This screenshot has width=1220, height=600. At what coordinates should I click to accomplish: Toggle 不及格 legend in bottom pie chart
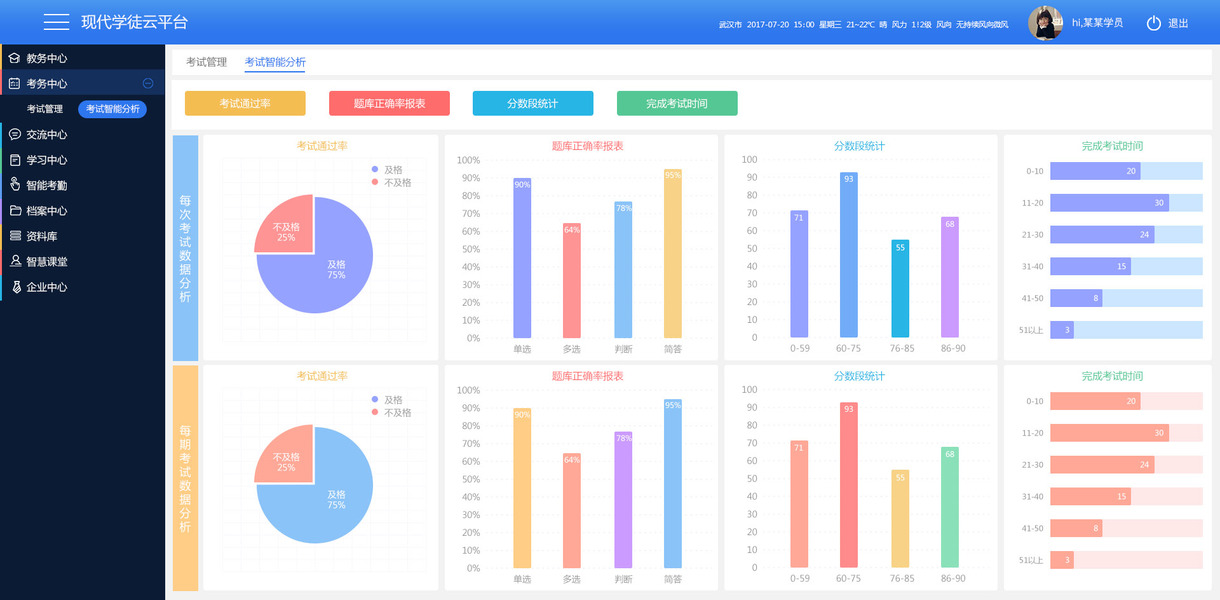click(391, 413)
